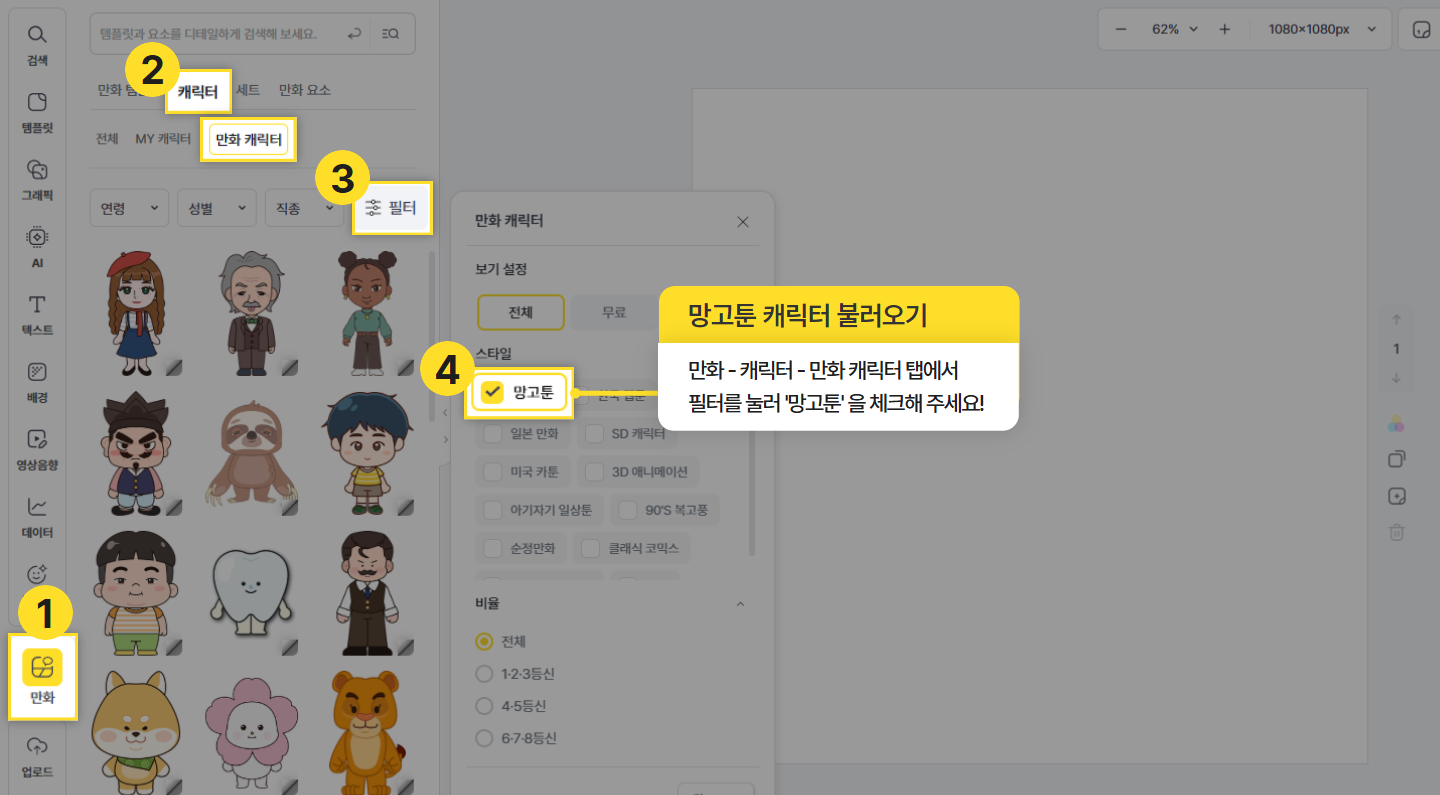Duplicate the page with the copy icon
Screen dimensions: 1440x795
pyautogui.click(x=1397, y=460)
